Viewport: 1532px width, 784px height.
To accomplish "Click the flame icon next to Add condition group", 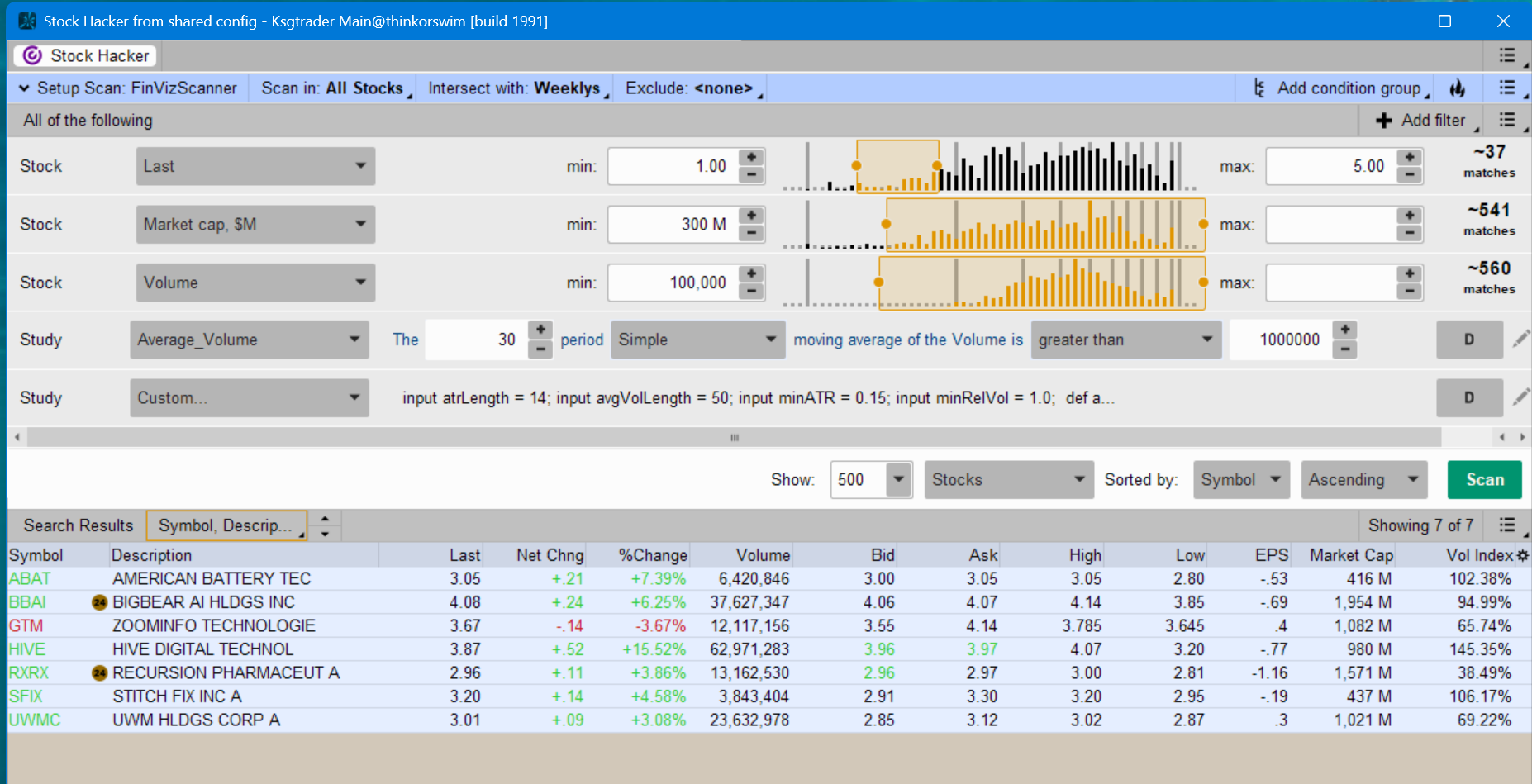I will tap(1458, 88).
